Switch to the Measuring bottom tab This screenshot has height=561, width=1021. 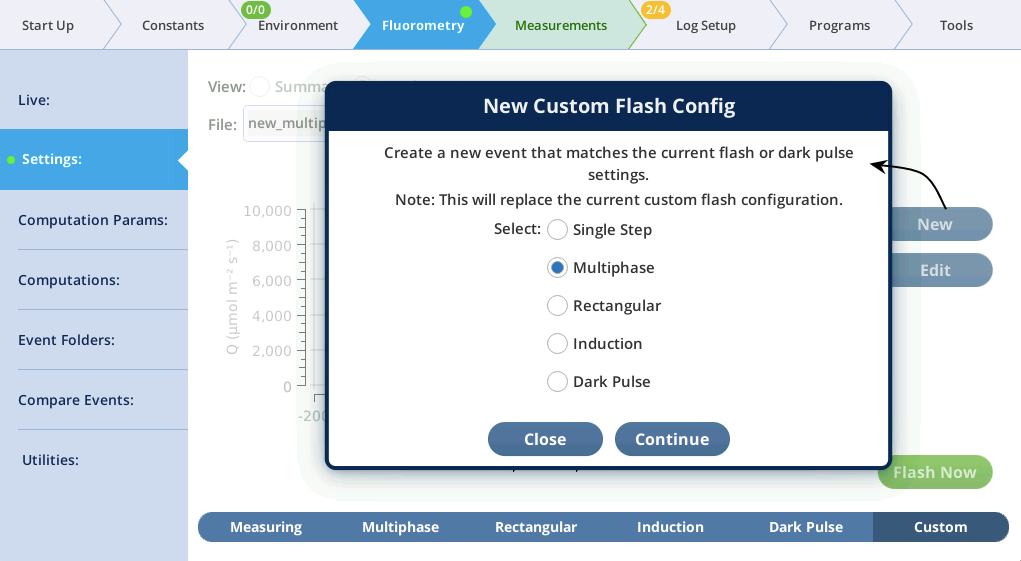pyautogui.click(x=266, y=527)
